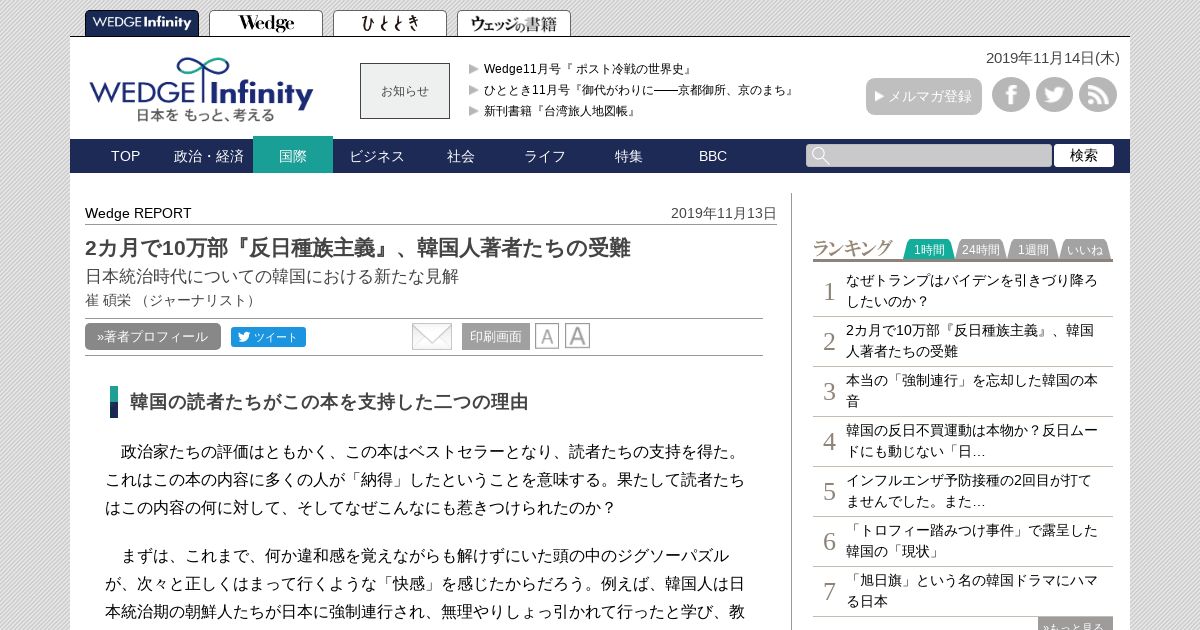Click the もっと見る more button
This screenshot has width=1200, height=630.
(x=1075, y=624)
